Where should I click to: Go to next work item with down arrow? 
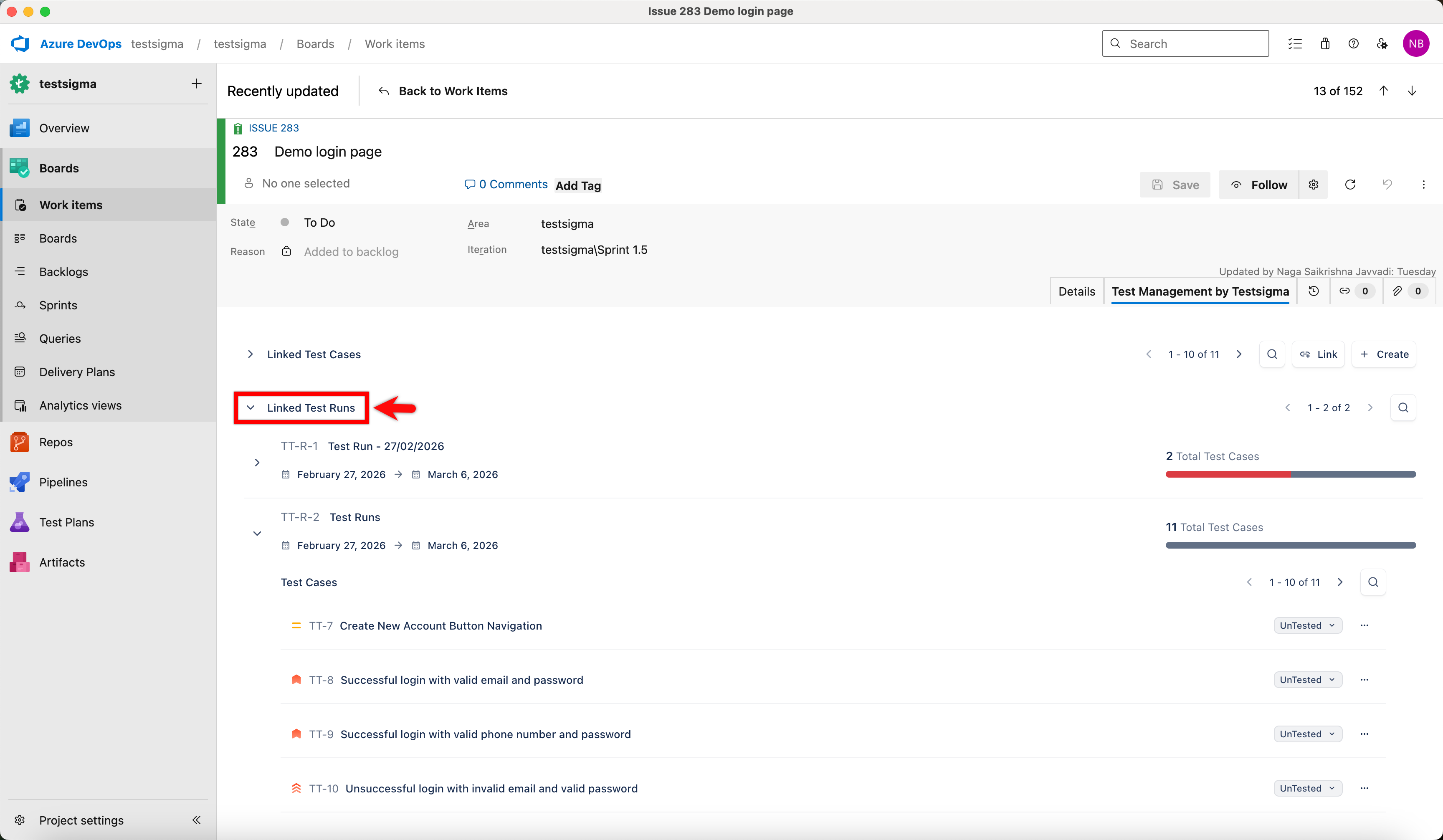point(1412,91)
